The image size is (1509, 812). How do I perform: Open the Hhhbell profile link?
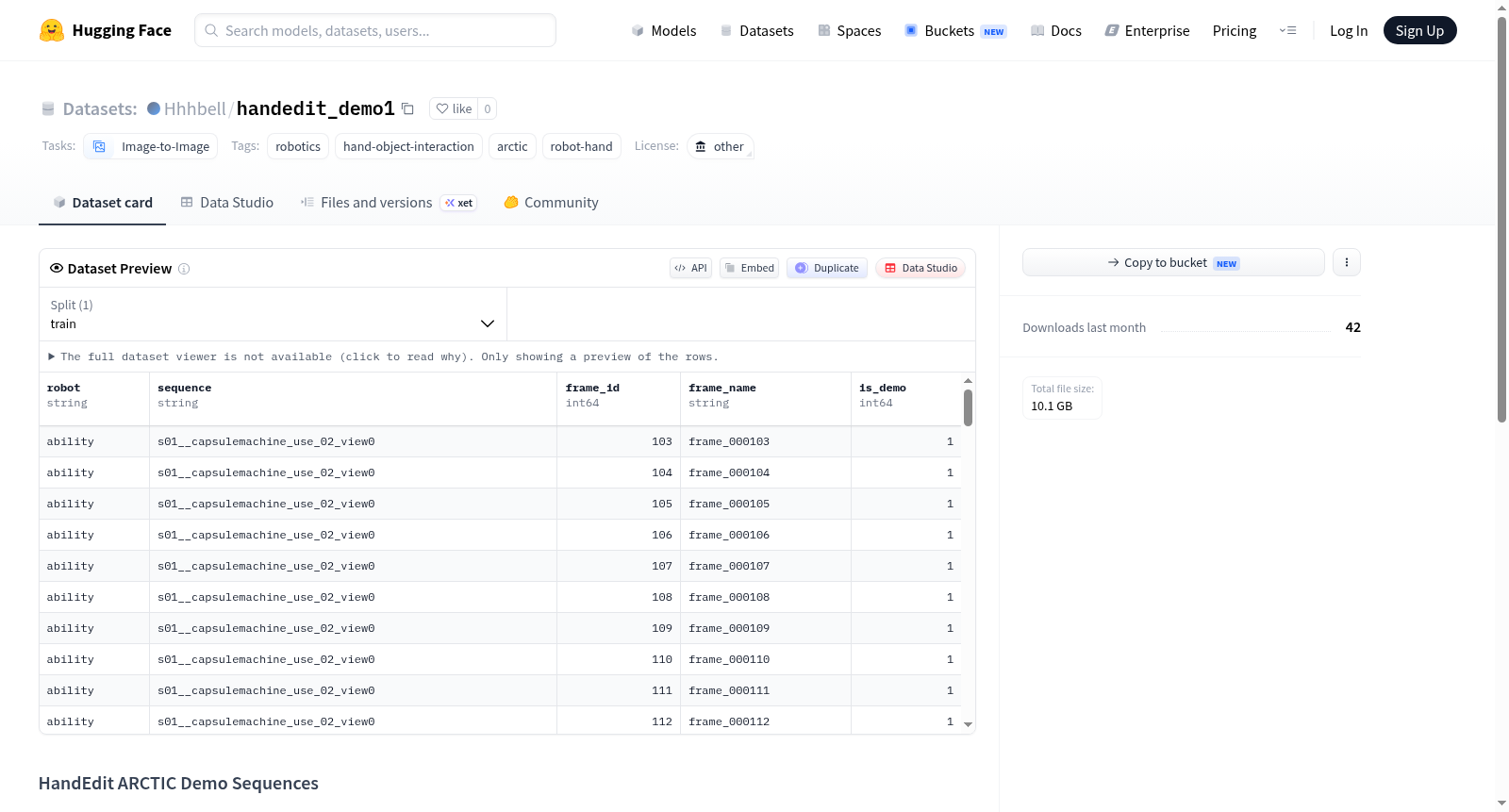(x=195, y=108)
